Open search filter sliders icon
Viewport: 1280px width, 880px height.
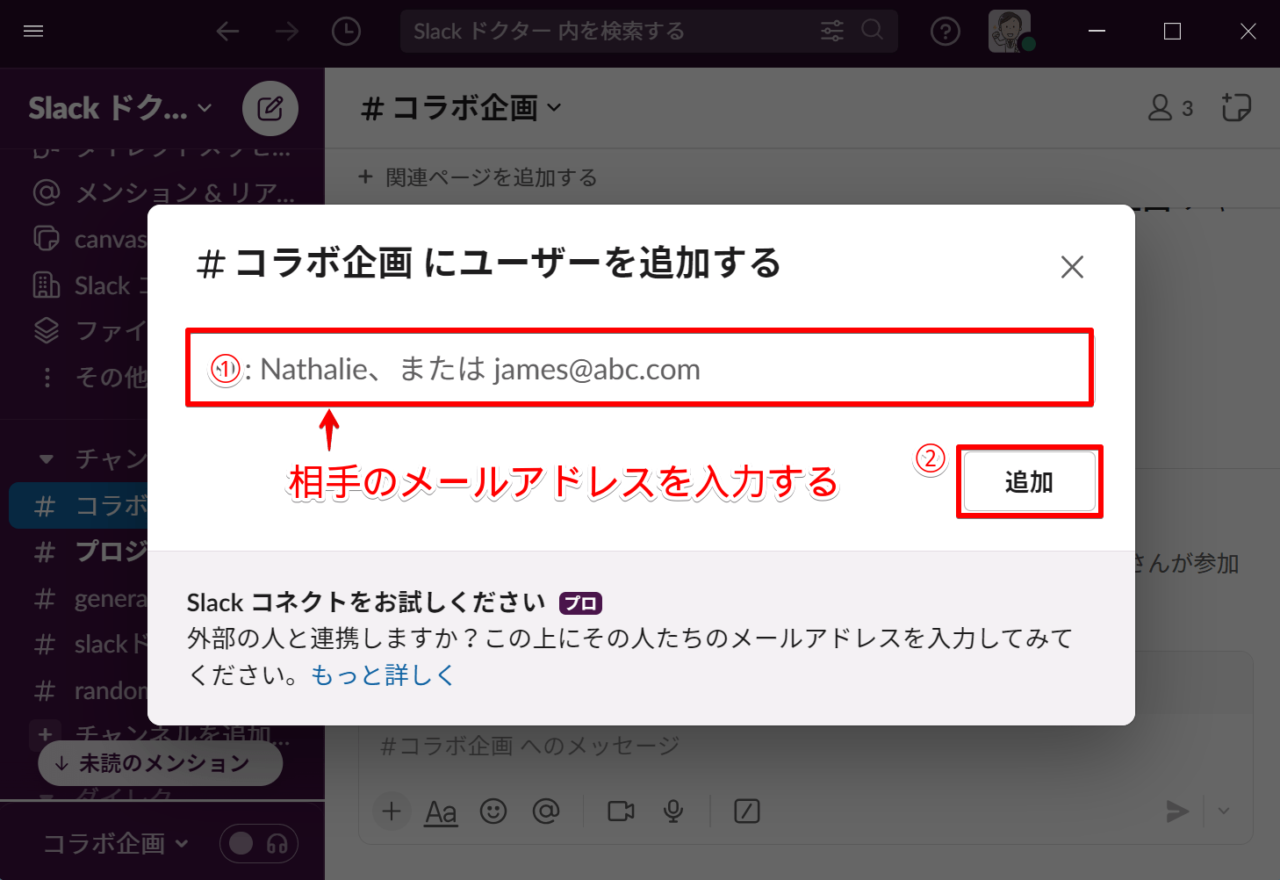pos(832,31)
